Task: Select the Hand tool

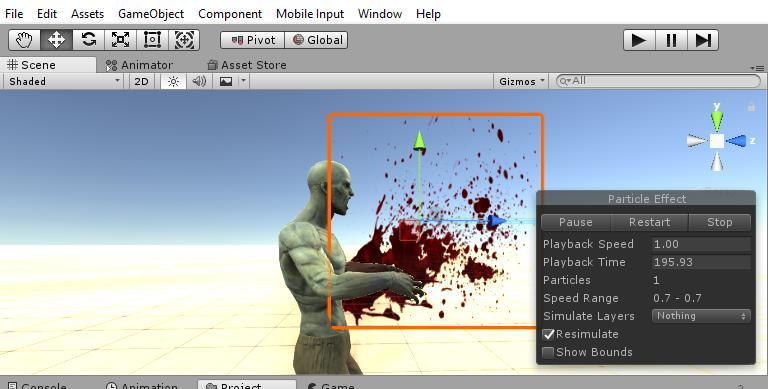Action: pos(24,40)
